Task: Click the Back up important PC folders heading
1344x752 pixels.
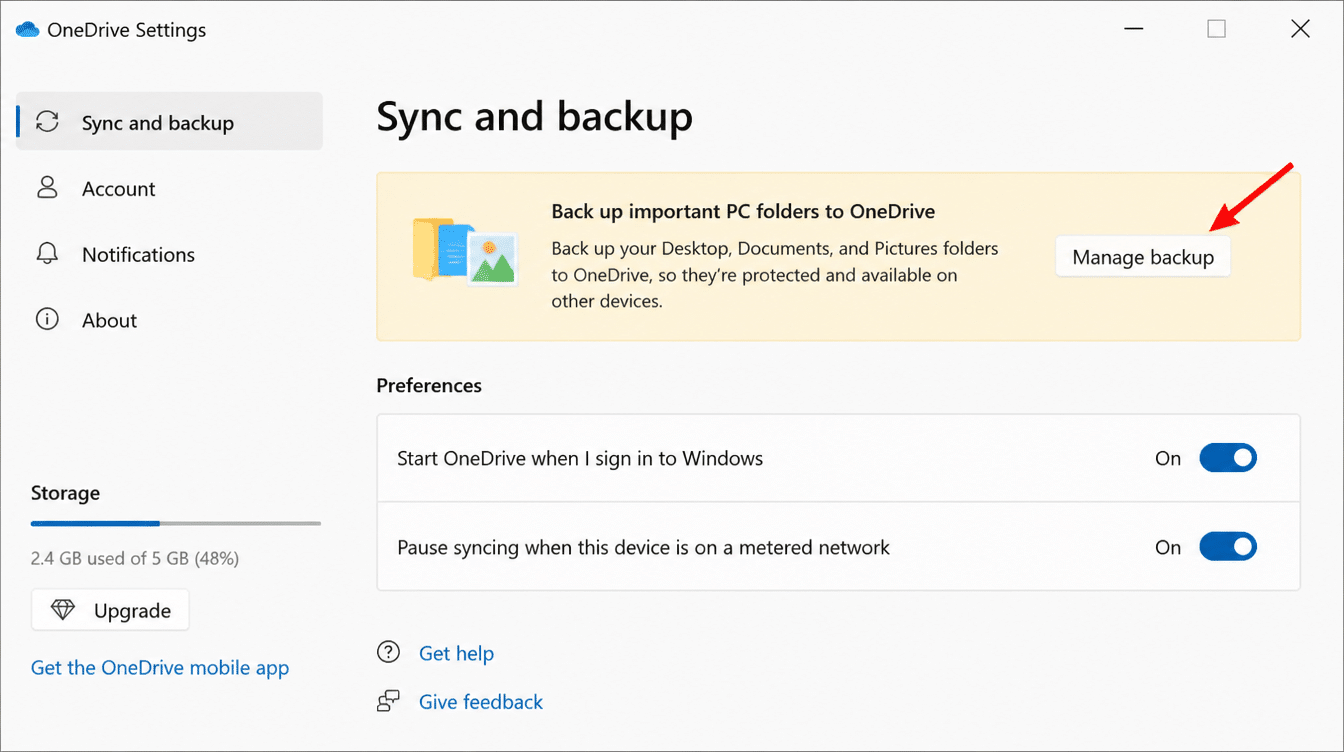Action: [743, 212]
